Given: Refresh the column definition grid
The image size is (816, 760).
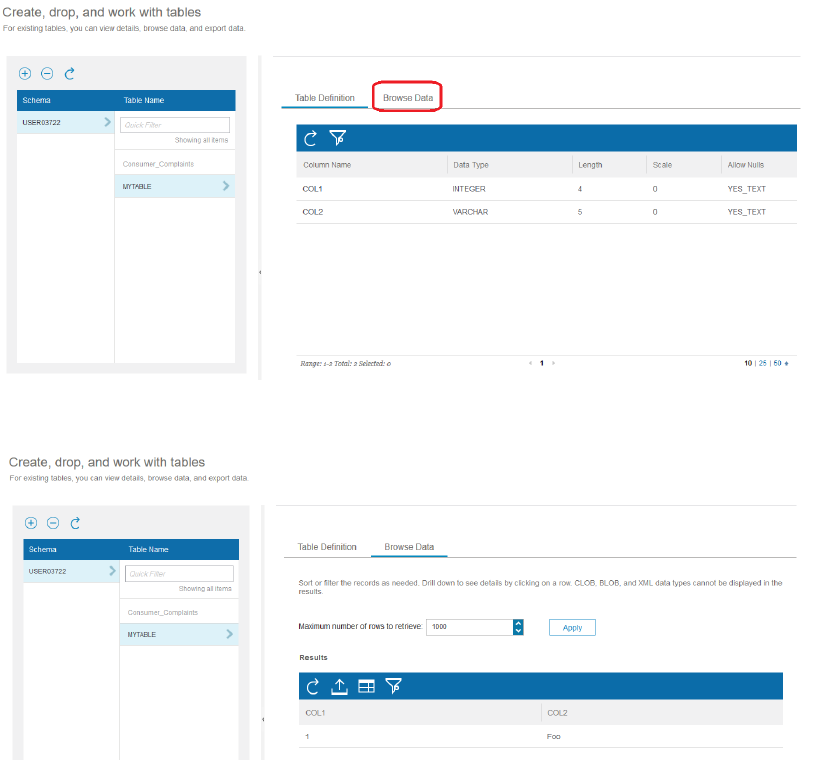Looking at the screenshot, I should click(x=311, y=138).
